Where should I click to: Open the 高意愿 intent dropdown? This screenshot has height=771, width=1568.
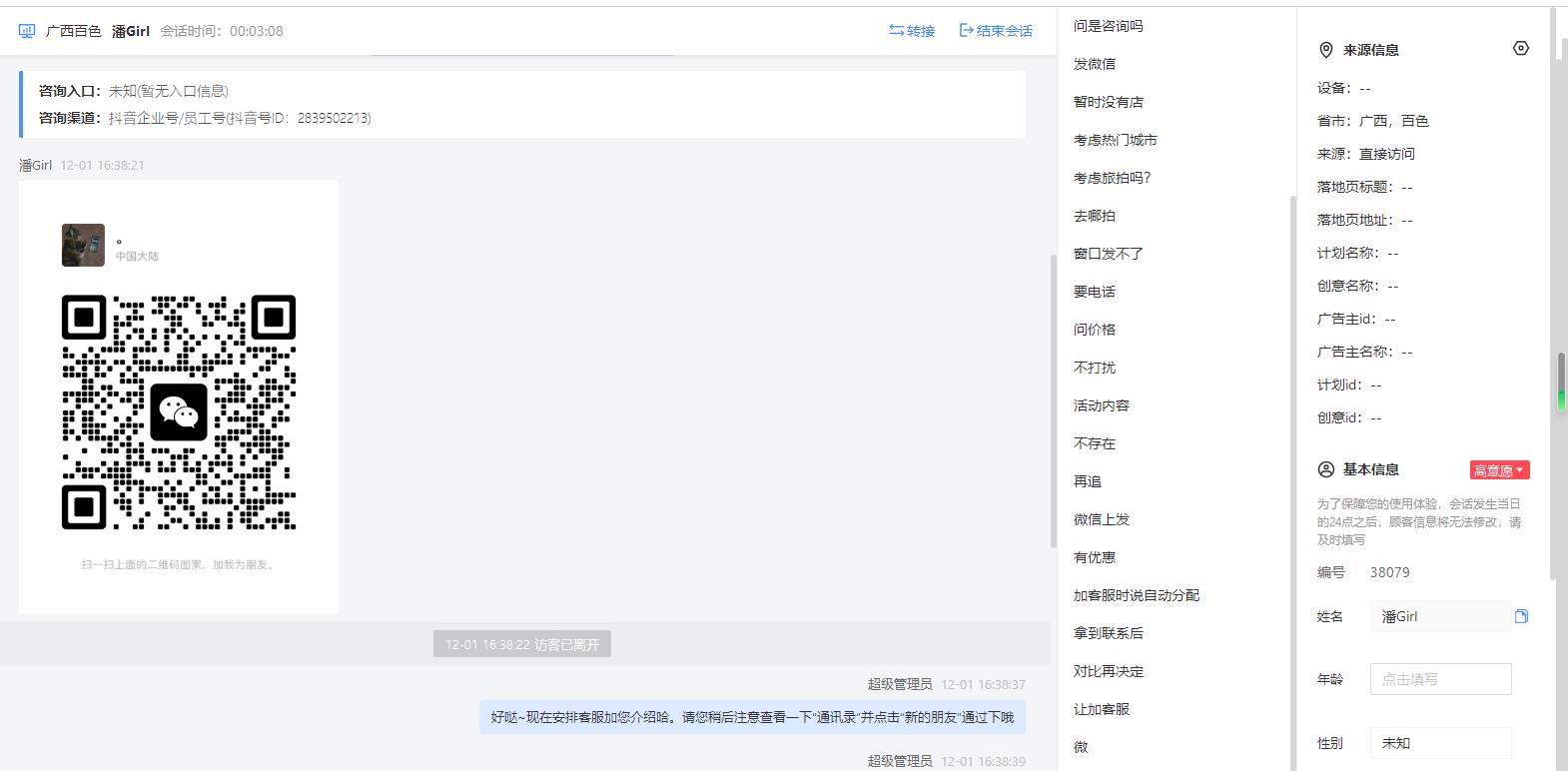1500,470
